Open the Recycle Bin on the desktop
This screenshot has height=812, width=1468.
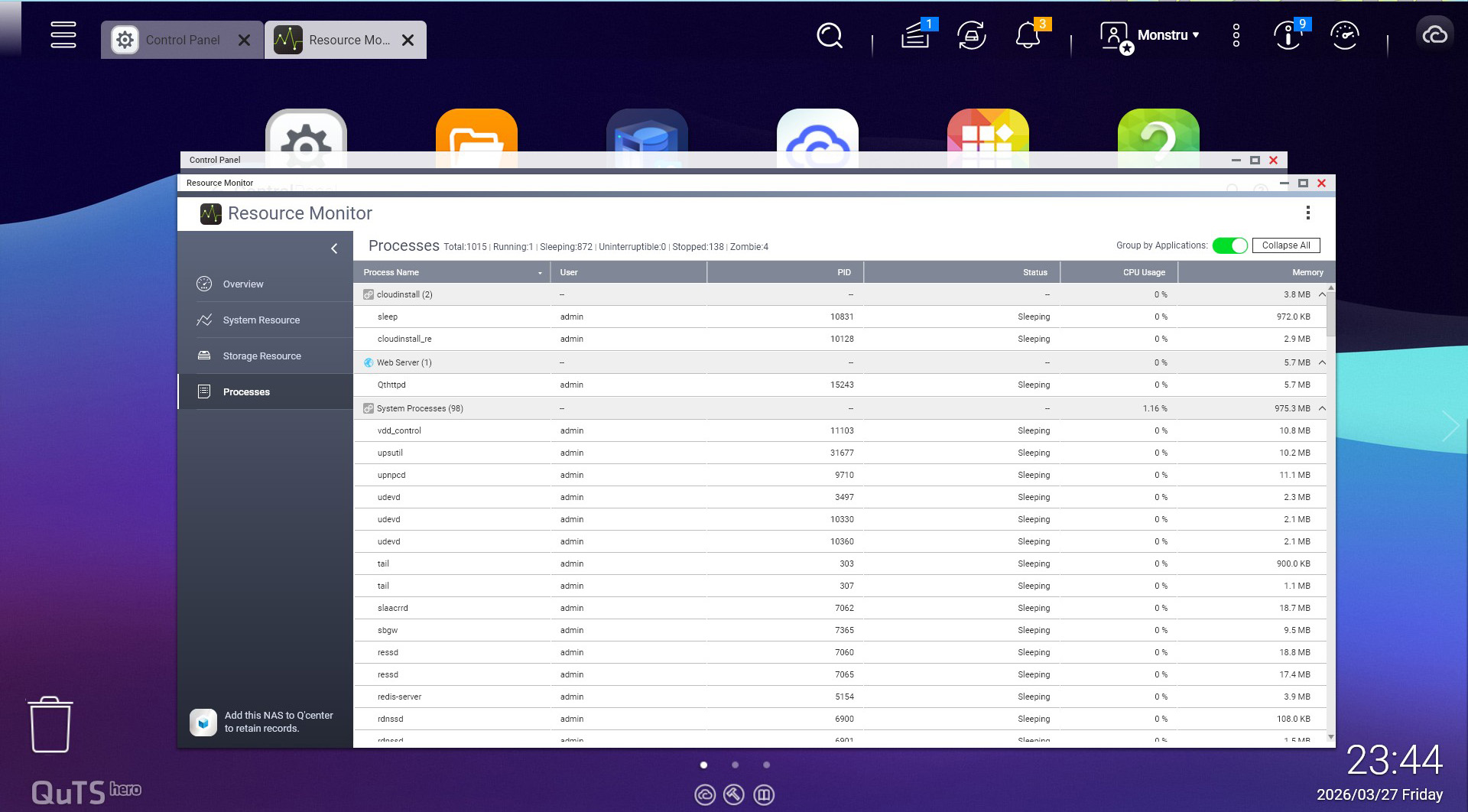click(x=50, y=724)
